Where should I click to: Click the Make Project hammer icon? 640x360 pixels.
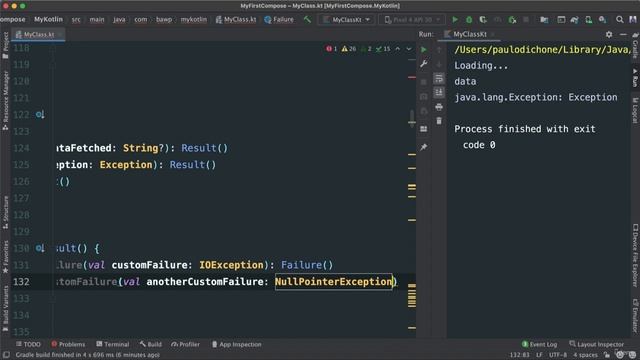click(307, 19)
